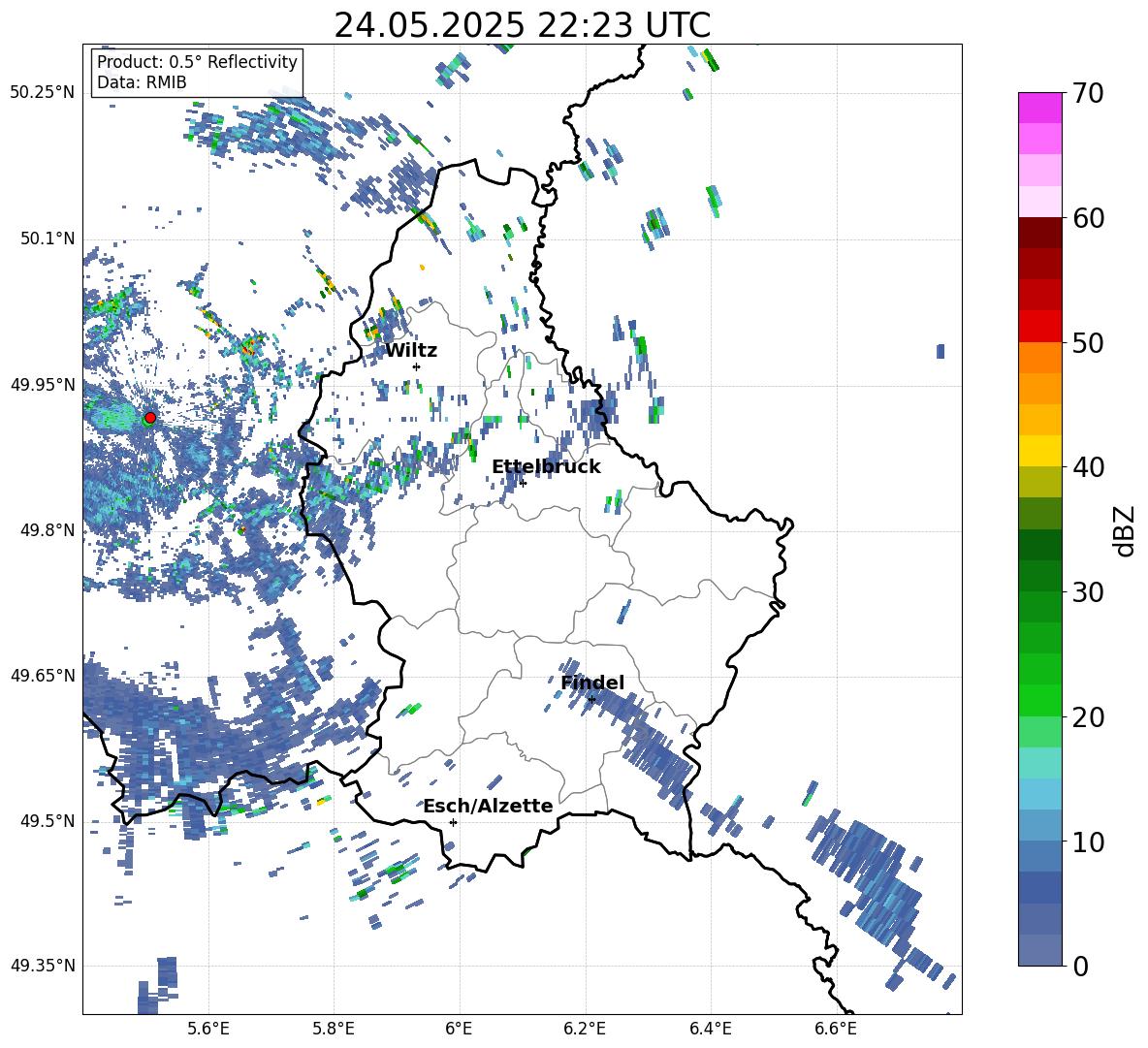Screen dimensions: 1148x1048
Task: Click the 5.6°E longitude label
Action: (x=208, y=1029)
